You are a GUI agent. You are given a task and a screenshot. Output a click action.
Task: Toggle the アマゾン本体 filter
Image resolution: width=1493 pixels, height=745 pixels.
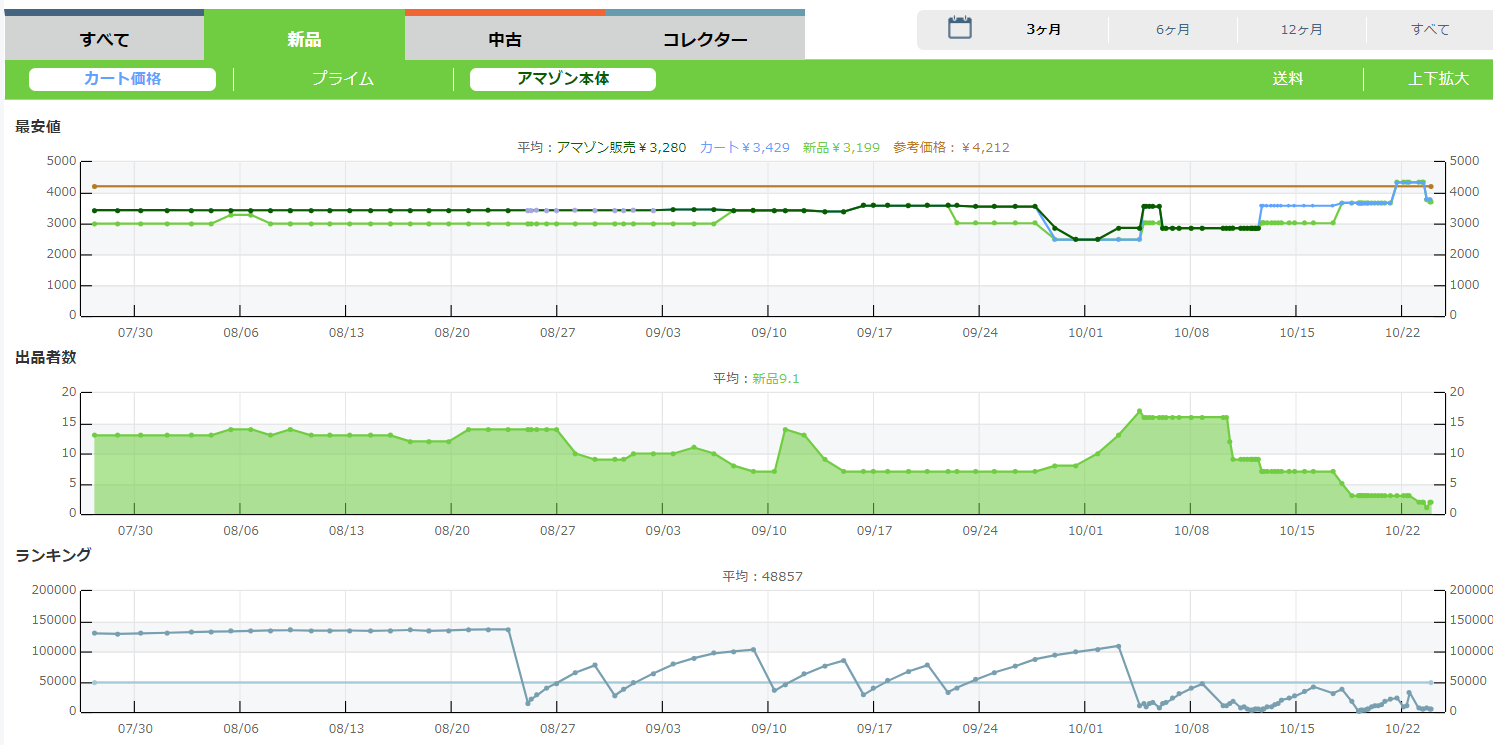(563, 79)
